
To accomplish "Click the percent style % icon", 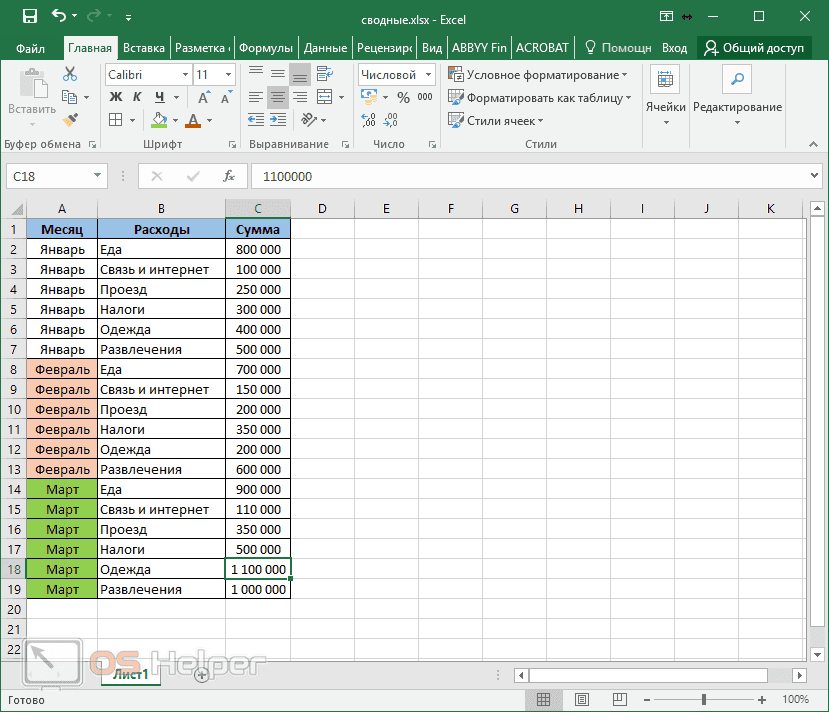I will [401, 97].
